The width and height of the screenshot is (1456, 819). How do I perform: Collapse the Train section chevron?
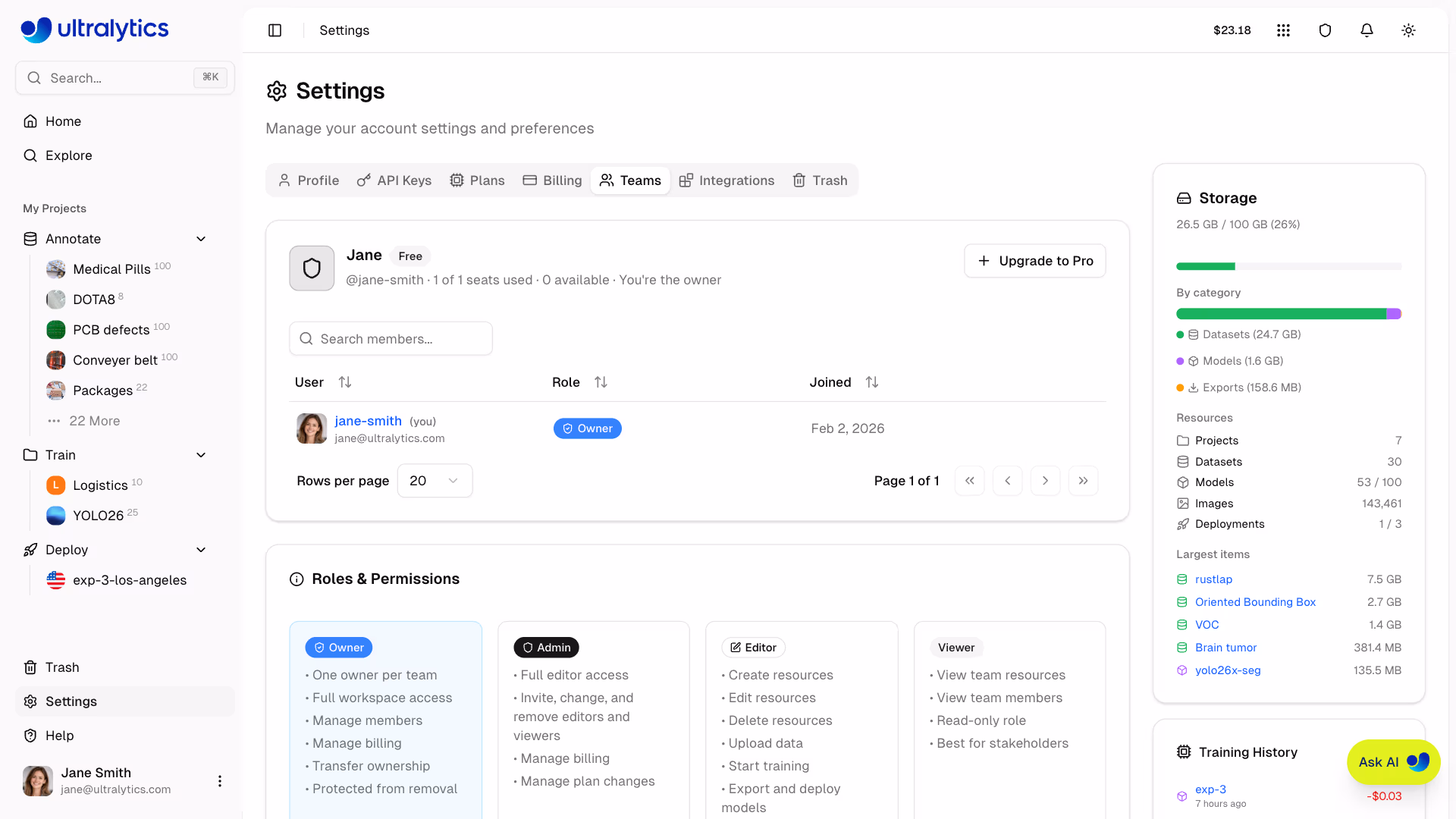click(x=201, y=455)
